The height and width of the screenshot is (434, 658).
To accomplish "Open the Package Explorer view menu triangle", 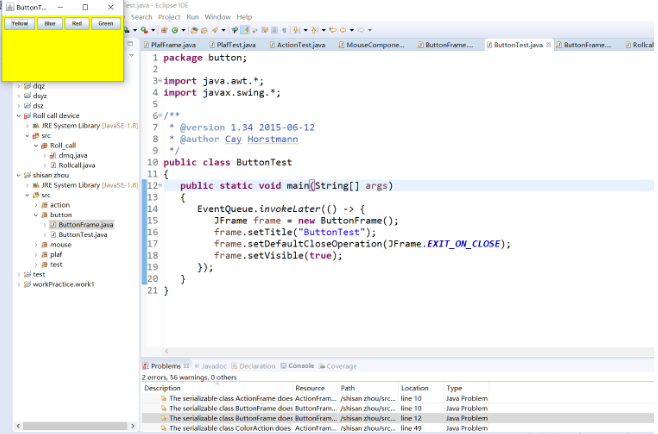I will pos(131,55).
